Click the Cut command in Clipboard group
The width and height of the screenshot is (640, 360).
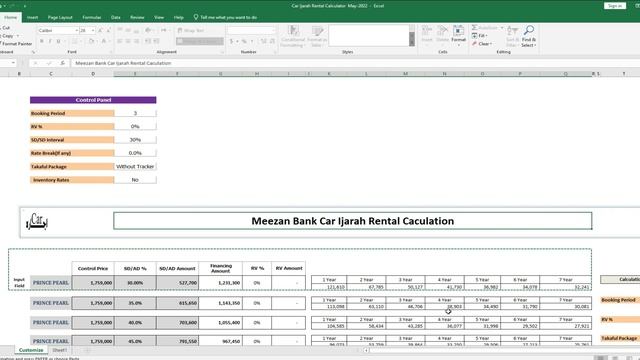[x=5, y=28]
